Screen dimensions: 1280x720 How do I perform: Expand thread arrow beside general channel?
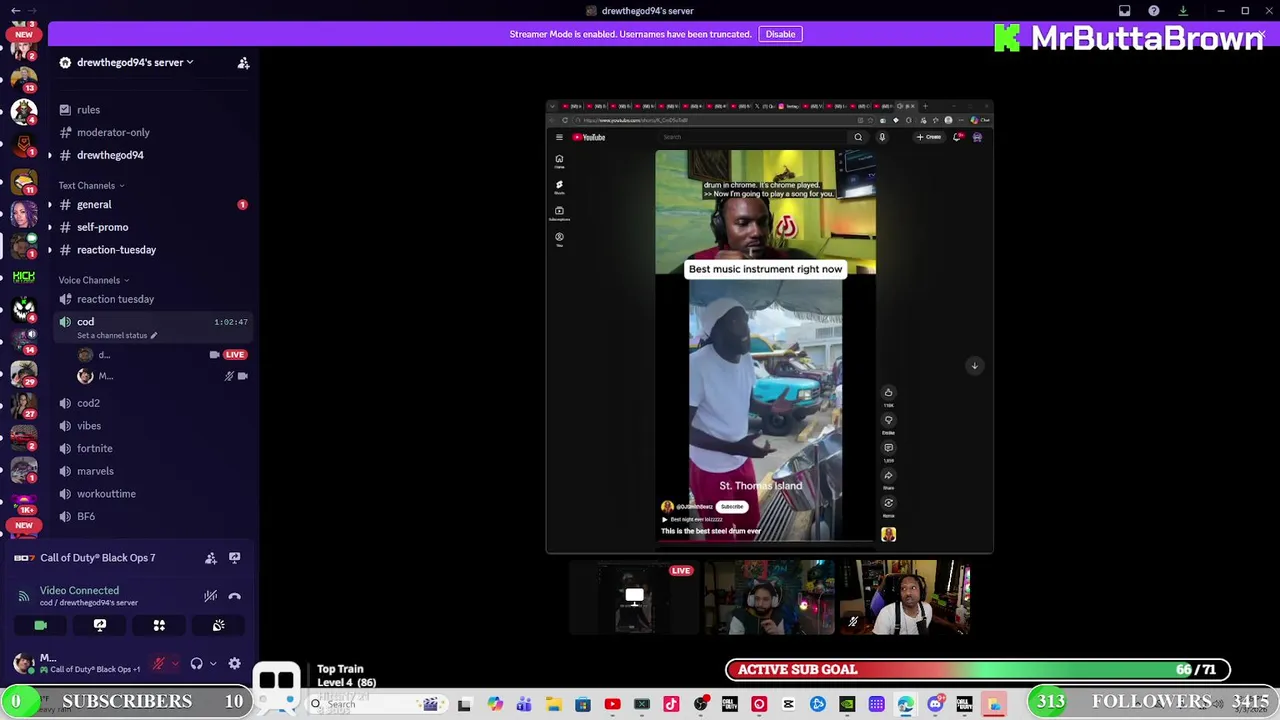point(50,205)
